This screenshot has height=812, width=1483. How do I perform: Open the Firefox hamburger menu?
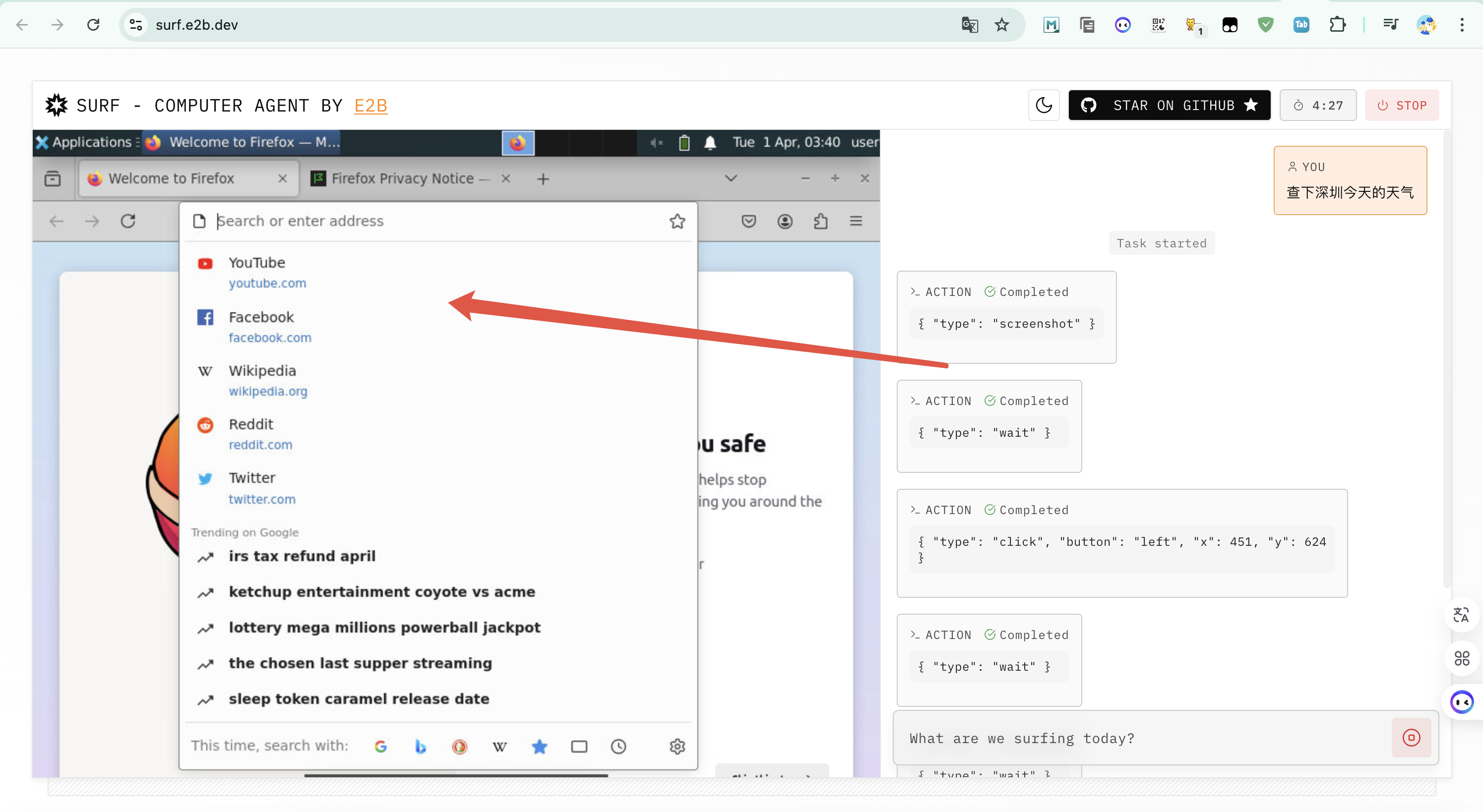pyautogui.click(x=856, y=221)
